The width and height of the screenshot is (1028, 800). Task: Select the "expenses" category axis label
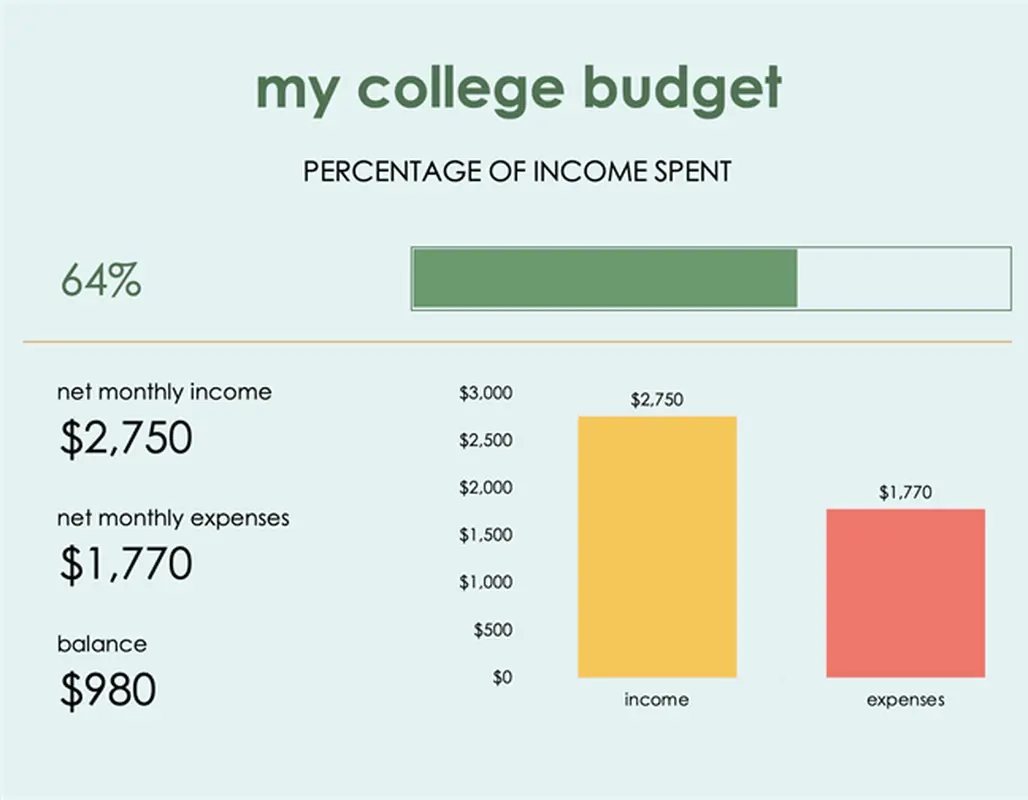[905, 700]
